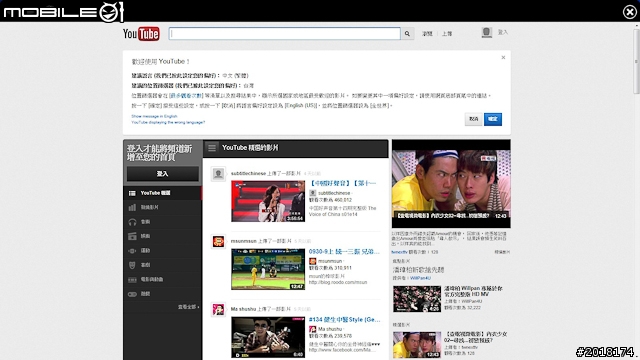Play the large featured video on right
Viewport: 640px width, 360px height.
(451, 184)
